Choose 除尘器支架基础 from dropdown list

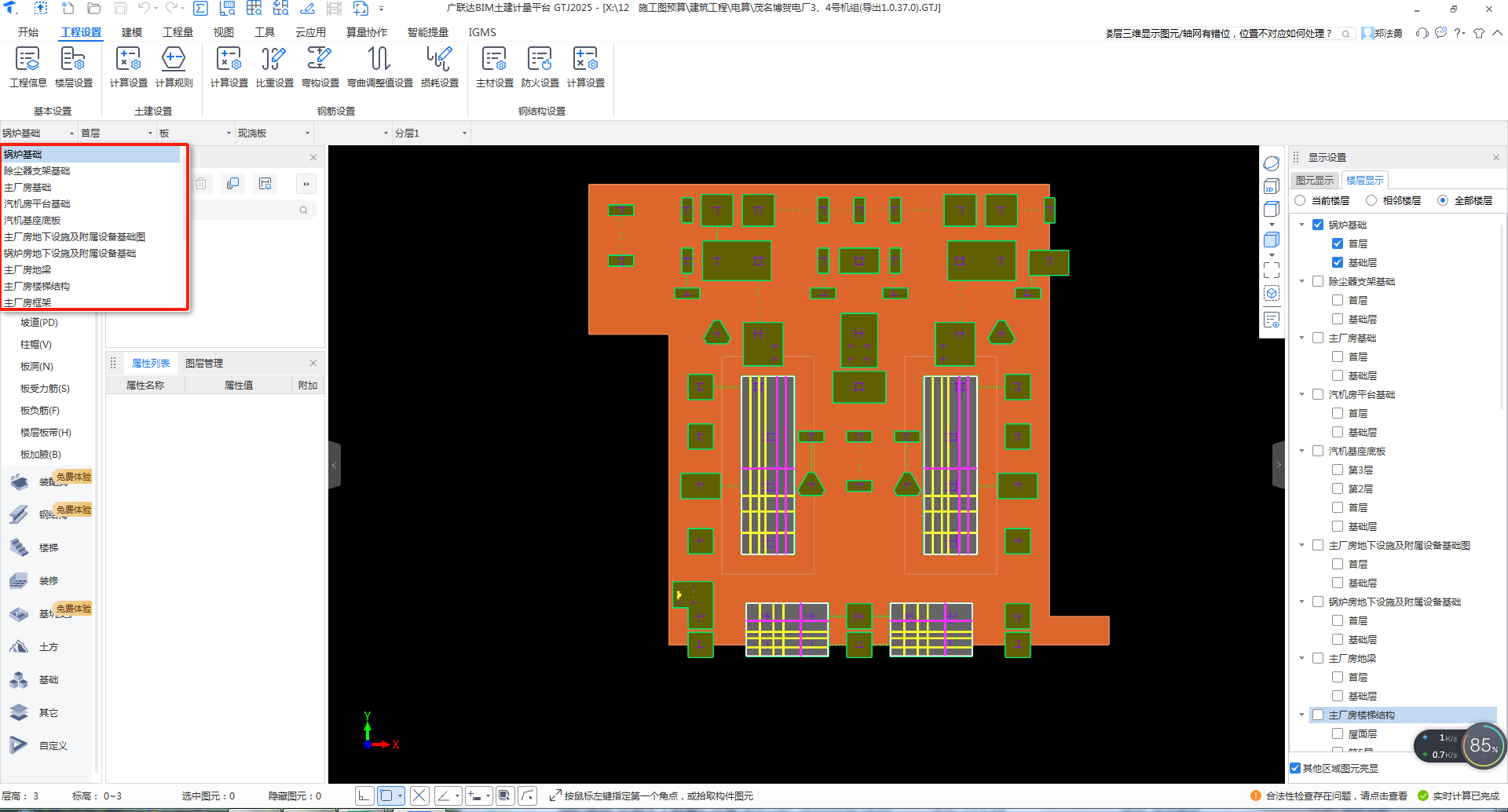coord(92,170)
